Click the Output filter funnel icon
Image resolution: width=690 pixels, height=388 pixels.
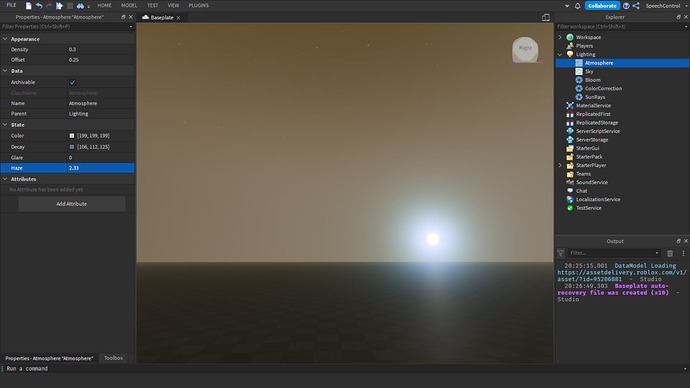[561, 253]
